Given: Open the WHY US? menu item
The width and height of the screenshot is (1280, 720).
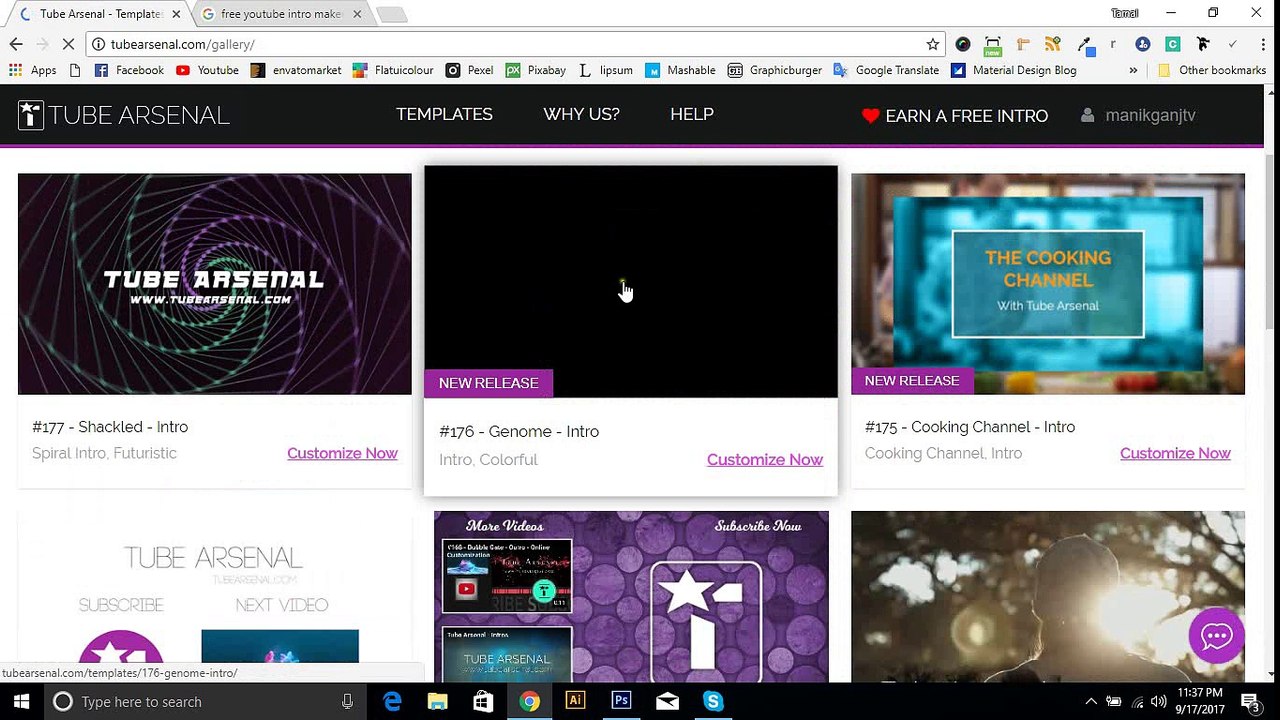Looking at the screenshot, I should tap(581, 114).
